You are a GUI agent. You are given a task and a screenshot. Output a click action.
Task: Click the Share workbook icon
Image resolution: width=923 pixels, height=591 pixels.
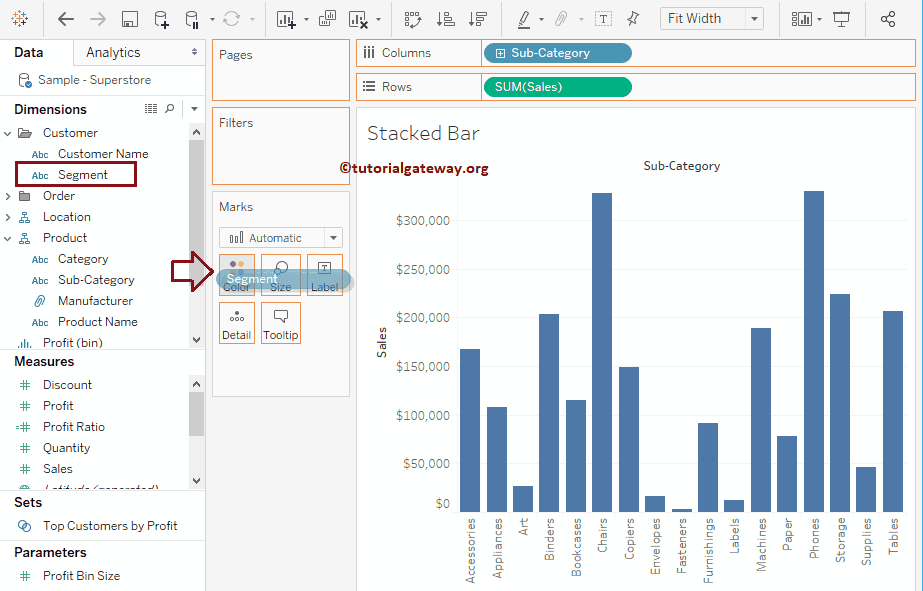pos(887,19)
